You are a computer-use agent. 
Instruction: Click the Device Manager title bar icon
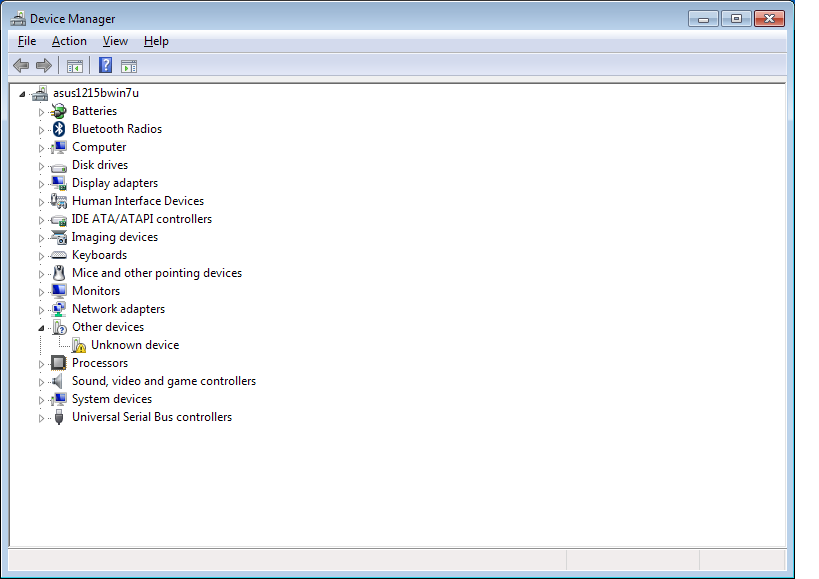click(18, 19)
